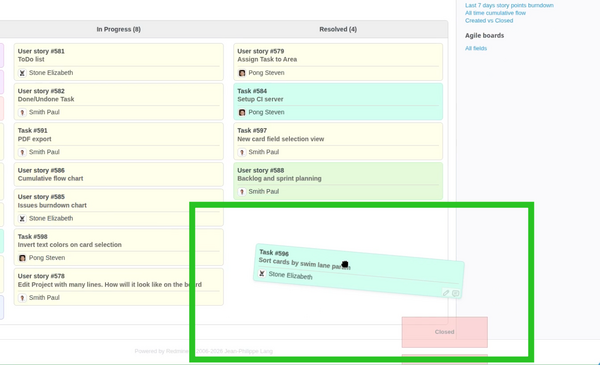Open User story #578 card title

click(x=41, y=276)
